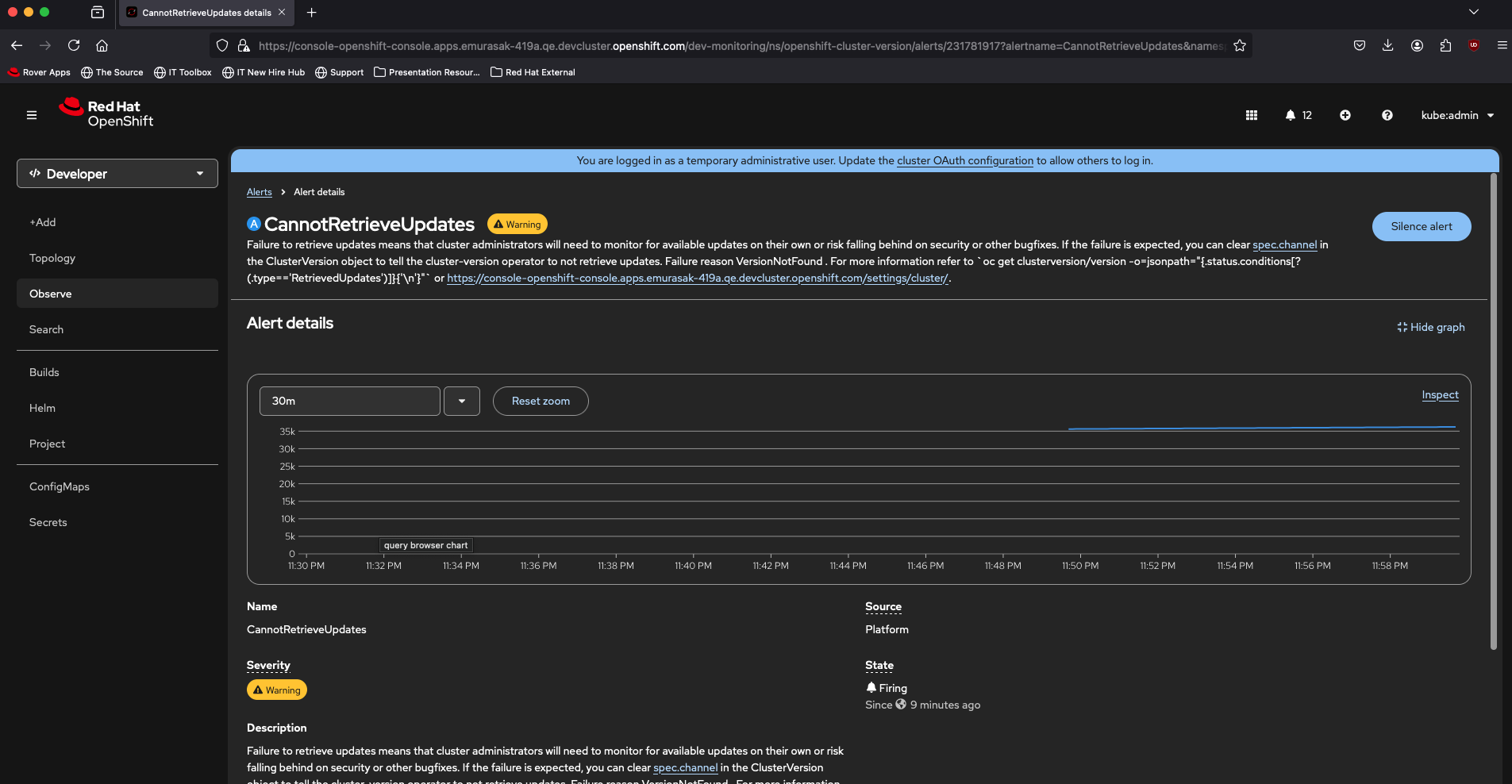Open the browser extensions menu
The image size is (1512, 784).
[x=1445, y=45]
